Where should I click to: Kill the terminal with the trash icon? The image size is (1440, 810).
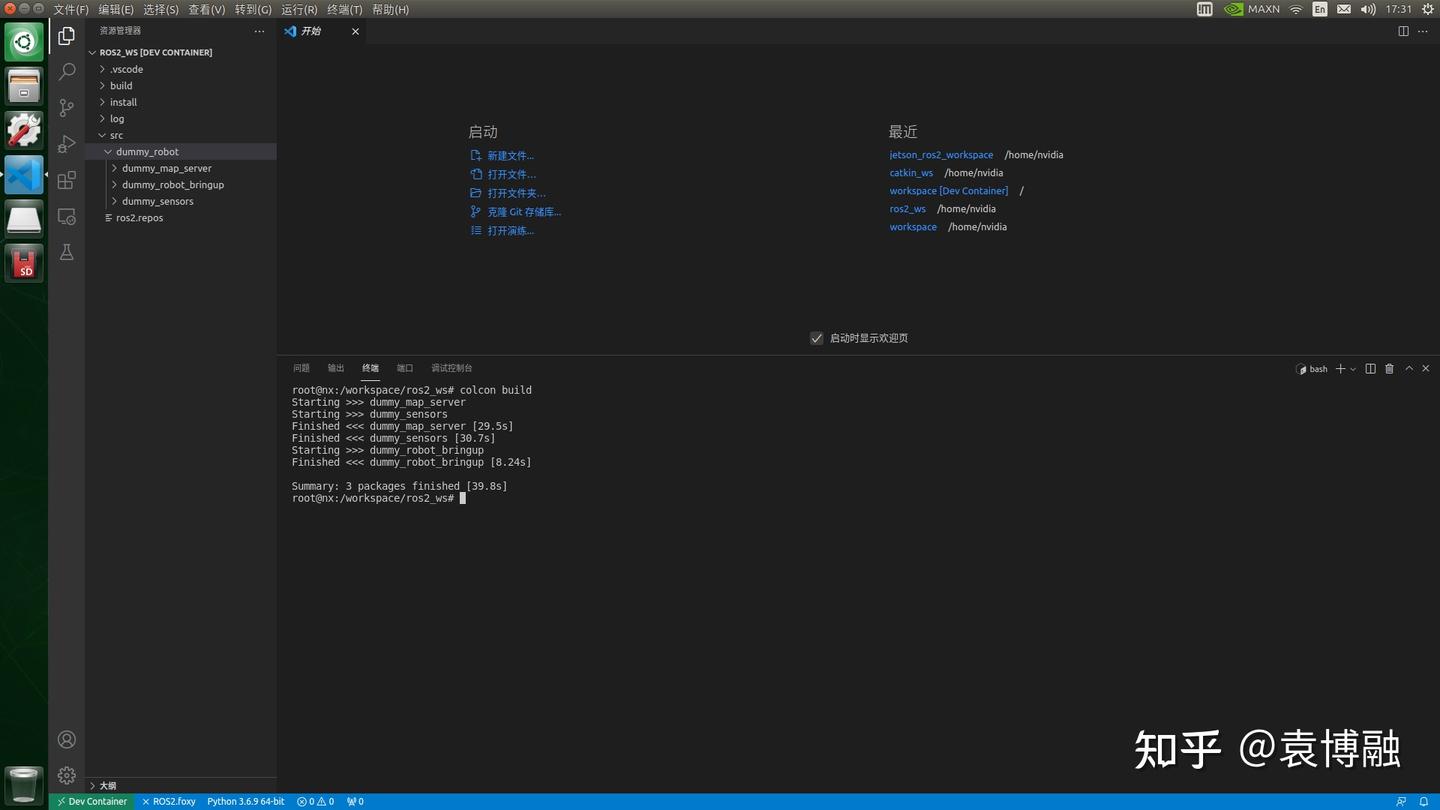coord(1389,368)
